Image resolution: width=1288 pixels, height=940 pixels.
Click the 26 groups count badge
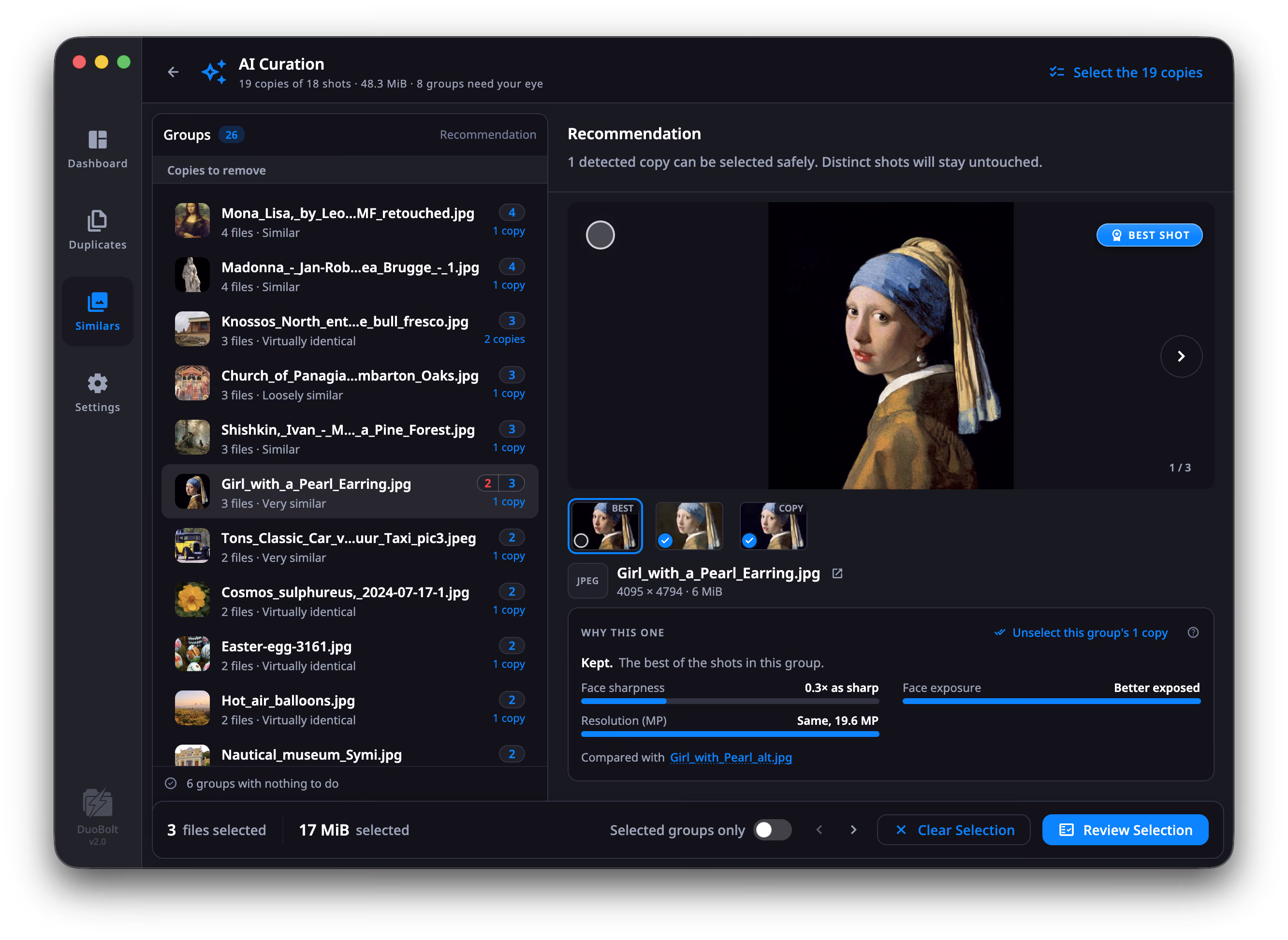(x=231, y=135)
